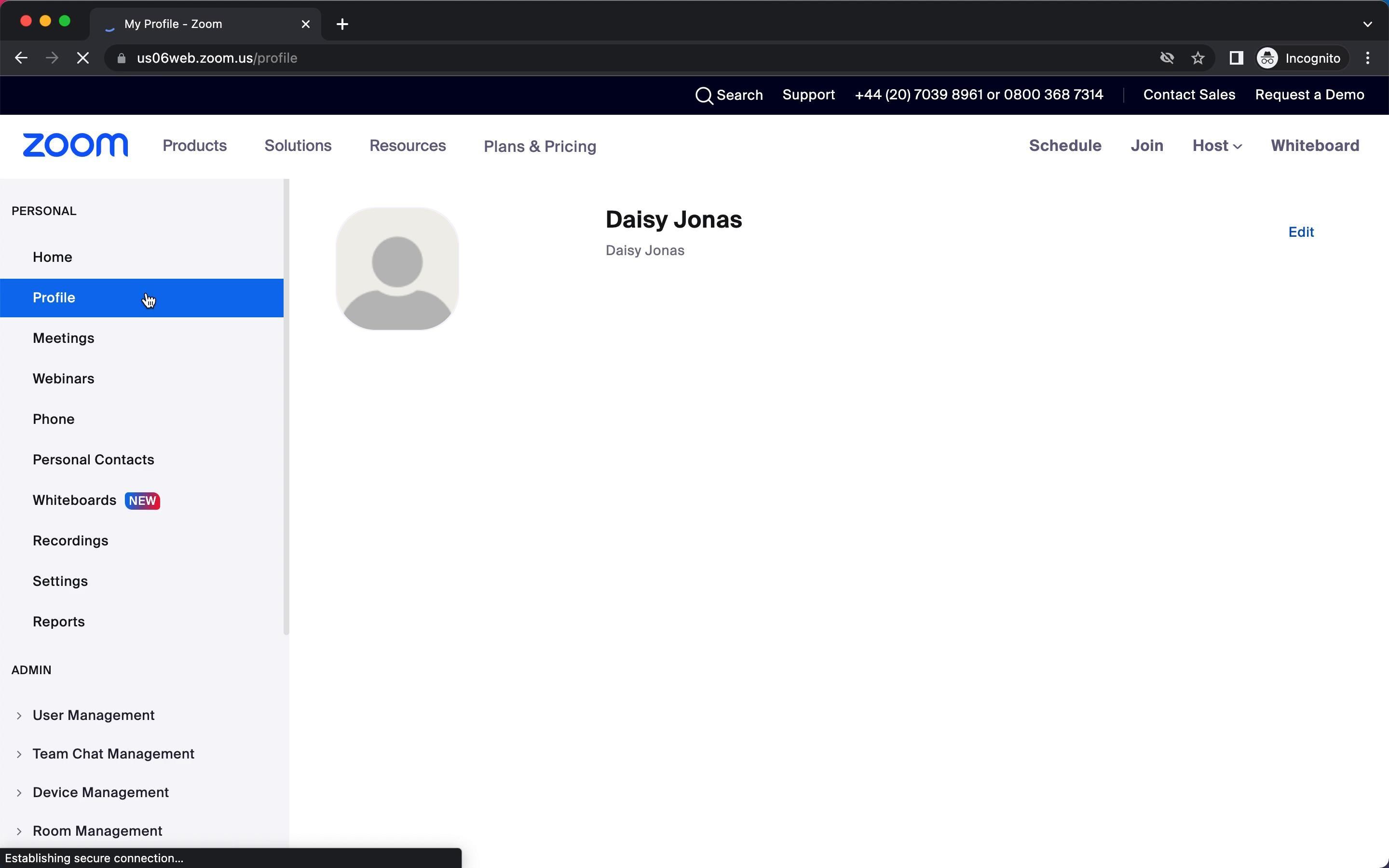Click the sidebar vertical scrollbar
Image resolution: width=1389 pixels, height=868 pixels.
pyautogui.click(x=286, y=407)
